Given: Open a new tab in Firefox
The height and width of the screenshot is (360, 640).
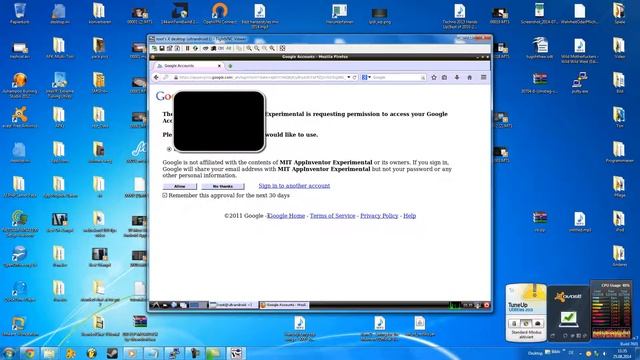Looking at the screenshot, I should [x=230, y=66].
